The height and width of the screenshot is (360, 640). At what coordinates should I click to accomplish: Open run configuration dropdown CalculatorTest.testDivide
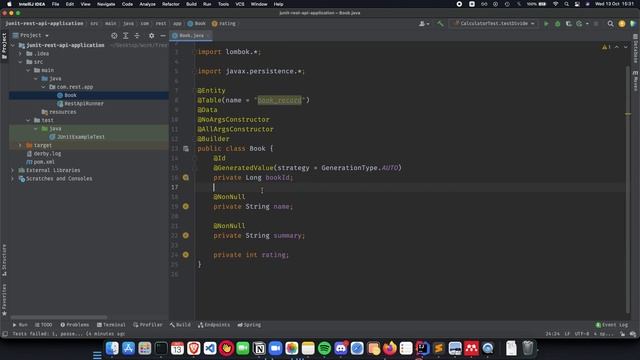click(x=494, y=24)
